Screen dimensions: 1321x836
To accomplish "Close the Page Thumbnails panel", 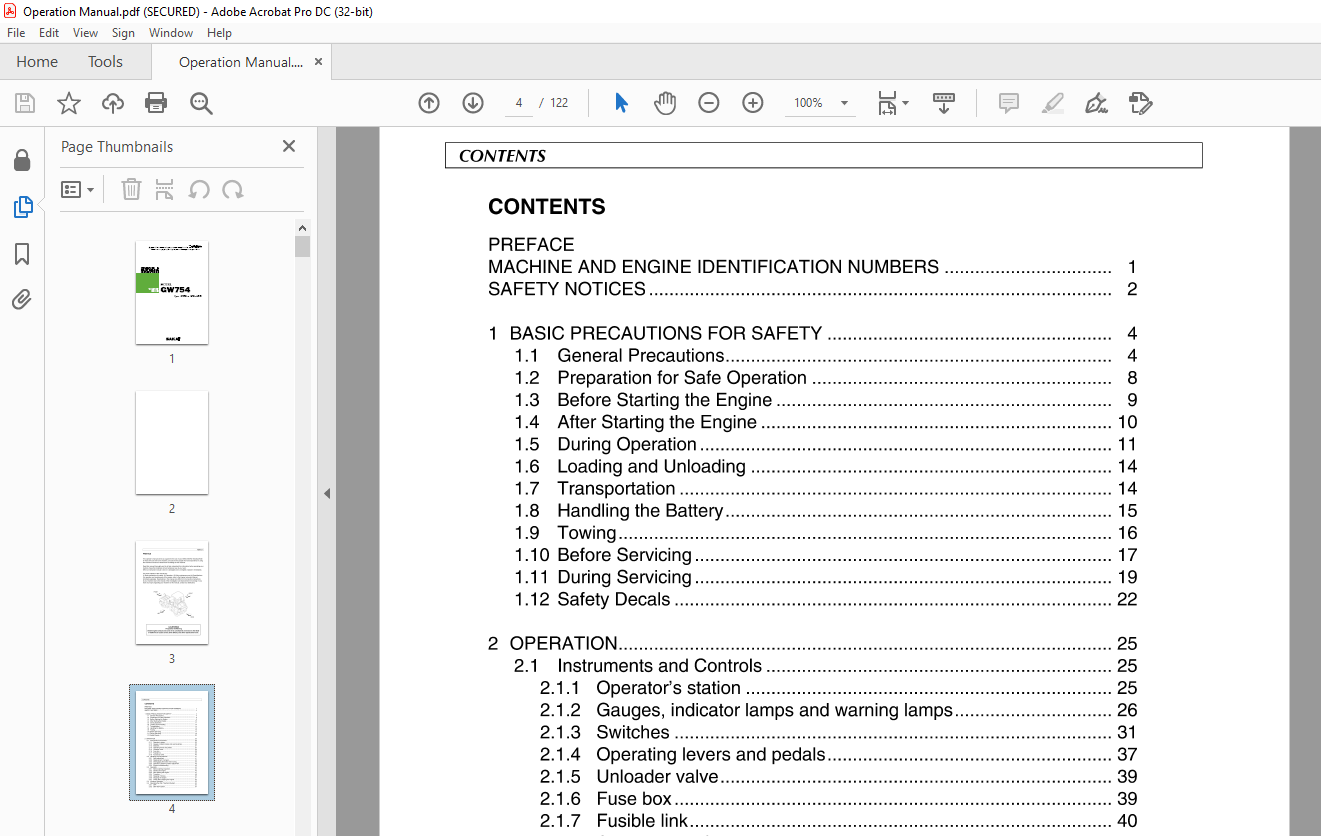I will 289,146.
